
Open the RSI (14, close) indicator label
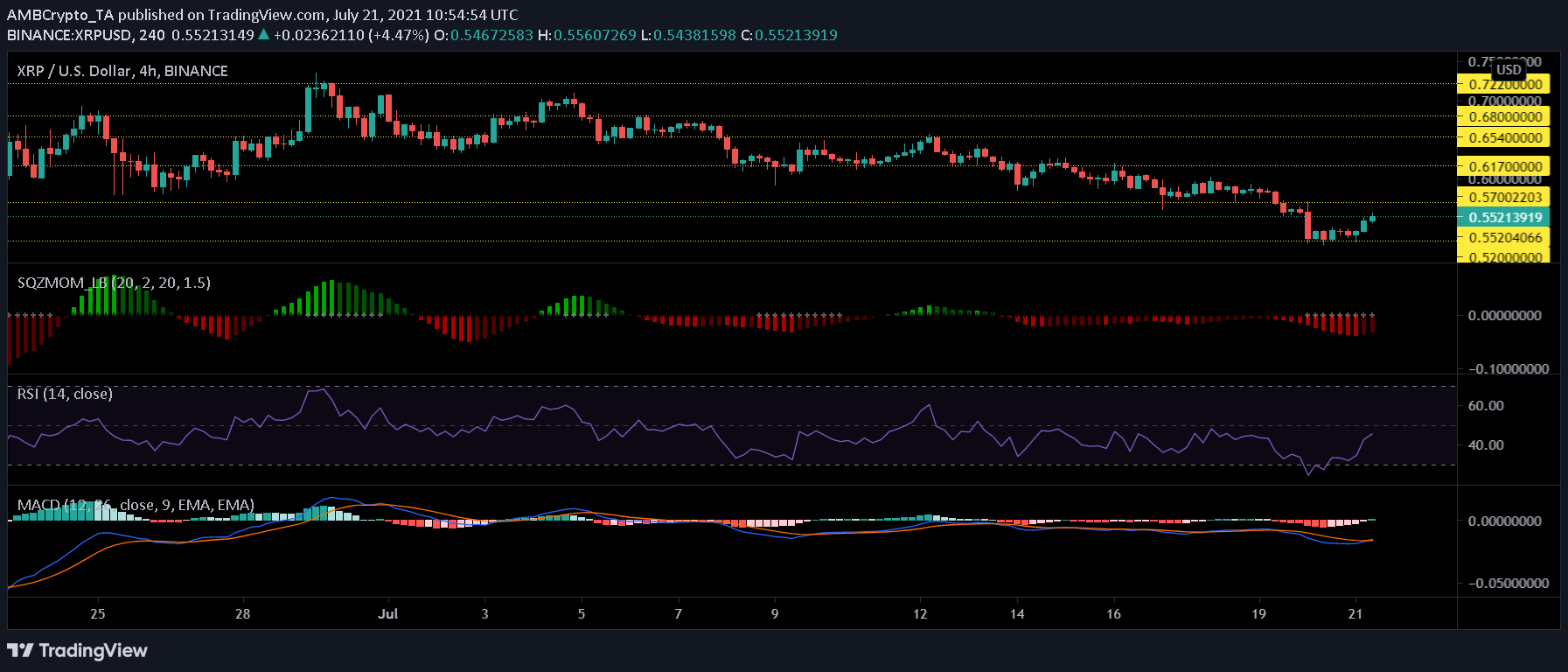[x=65, y=394]
